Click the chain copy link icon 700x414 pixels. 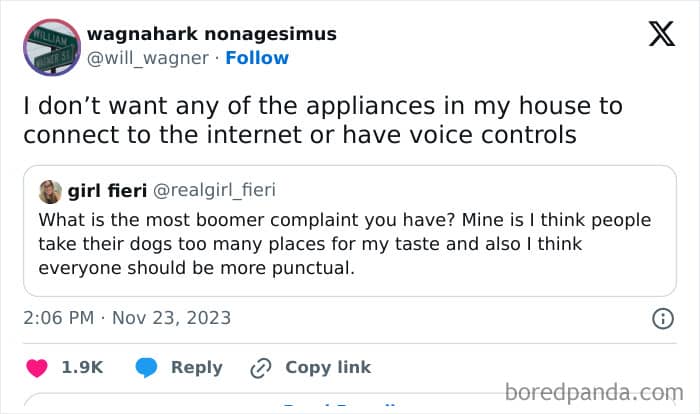(260, 367)
